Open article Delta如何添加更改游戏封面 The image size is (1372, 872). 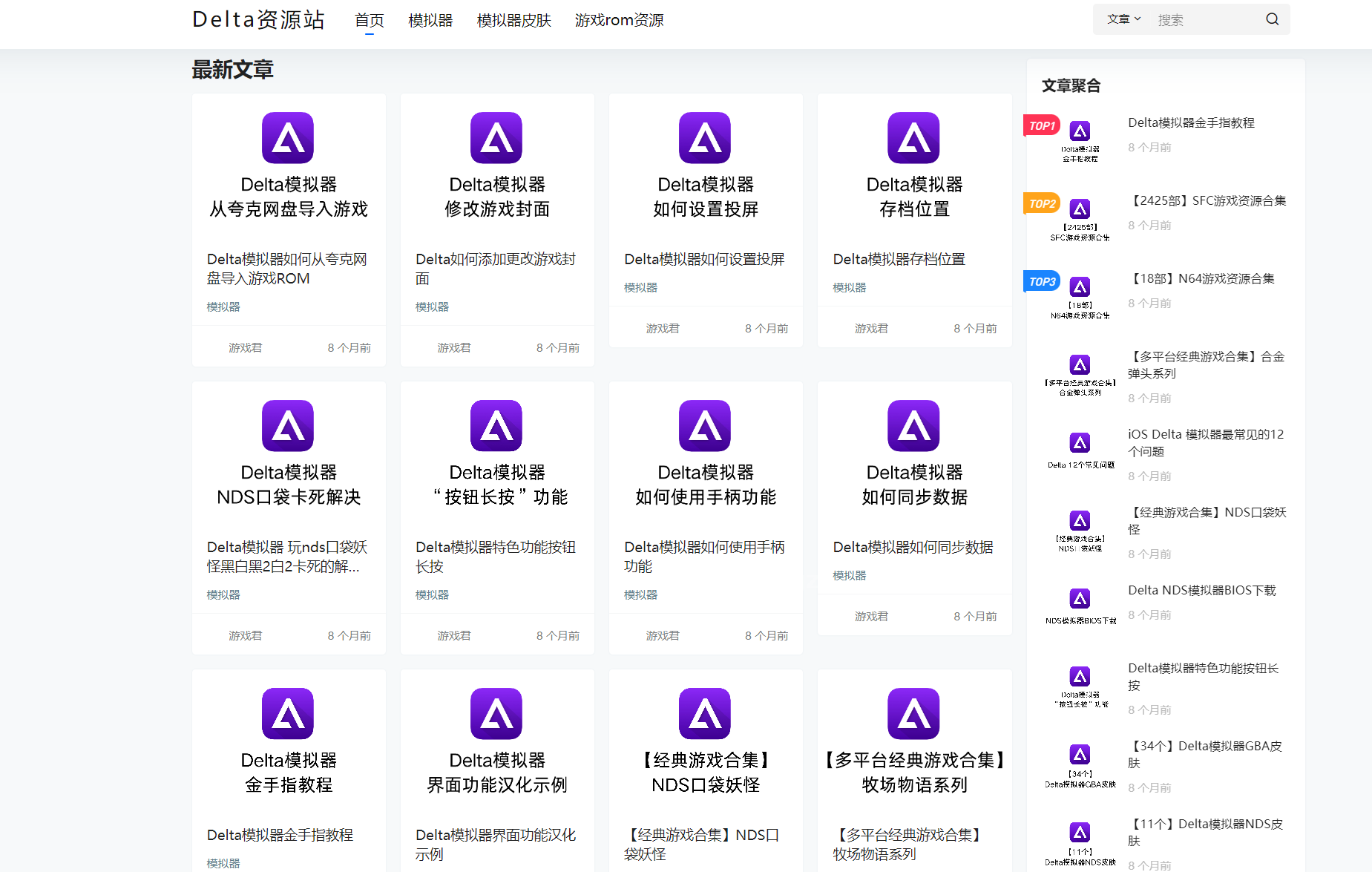[x=496, y=269]
